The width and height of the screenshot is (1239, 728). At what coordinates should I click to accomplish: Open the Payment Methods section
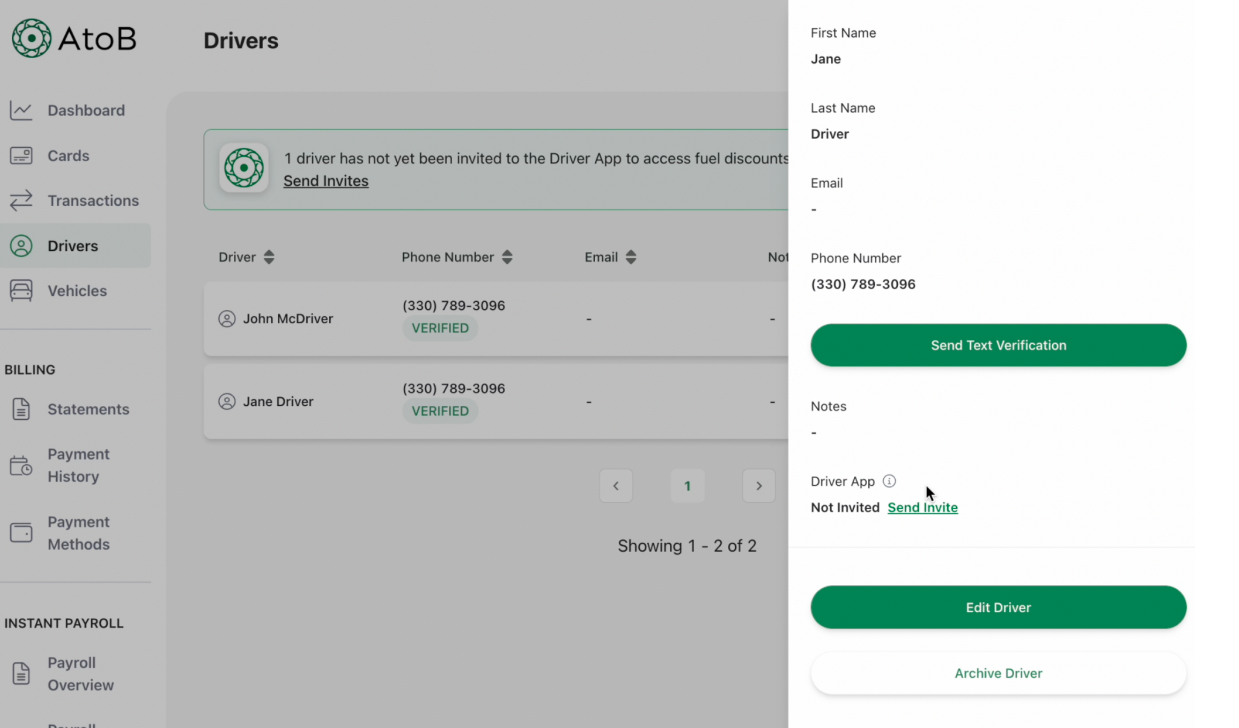[79, 533]
